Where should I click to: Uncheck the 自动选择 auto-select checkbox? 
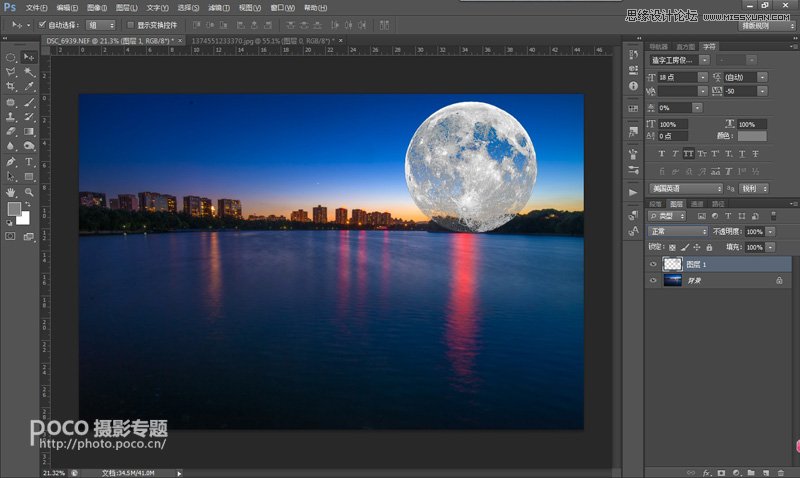pyautogui.click(x=43, y=24)
